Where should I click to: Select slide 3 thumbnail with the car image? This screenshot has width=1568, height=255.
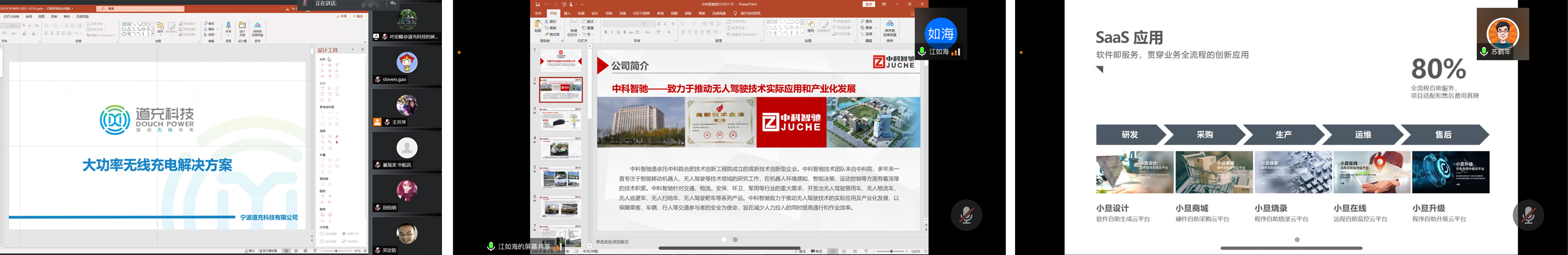tap(560, 119)
